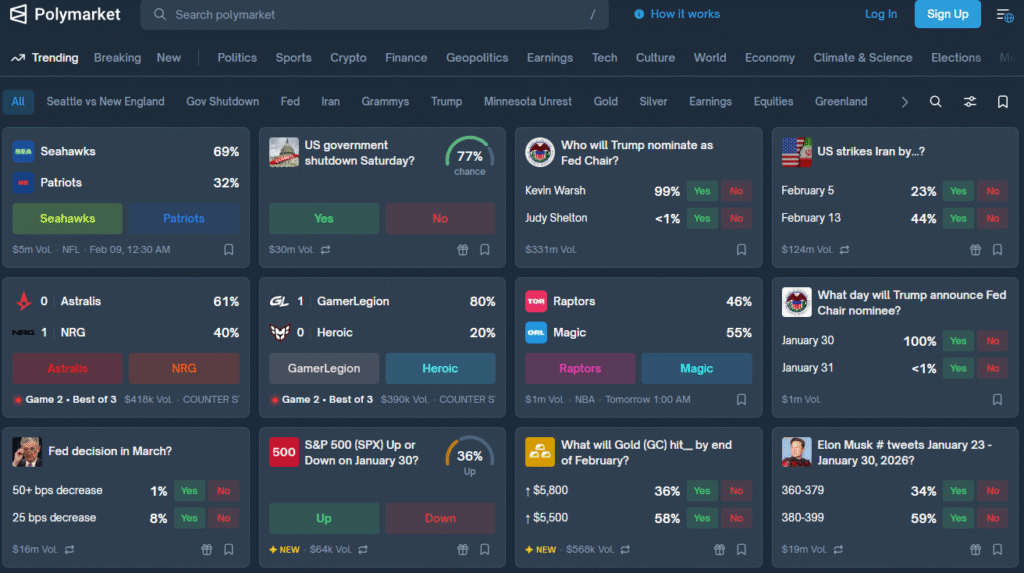Choose No on government shutdown Saturday
This screenshot has width=1024, height=573.
coord(440,219)
